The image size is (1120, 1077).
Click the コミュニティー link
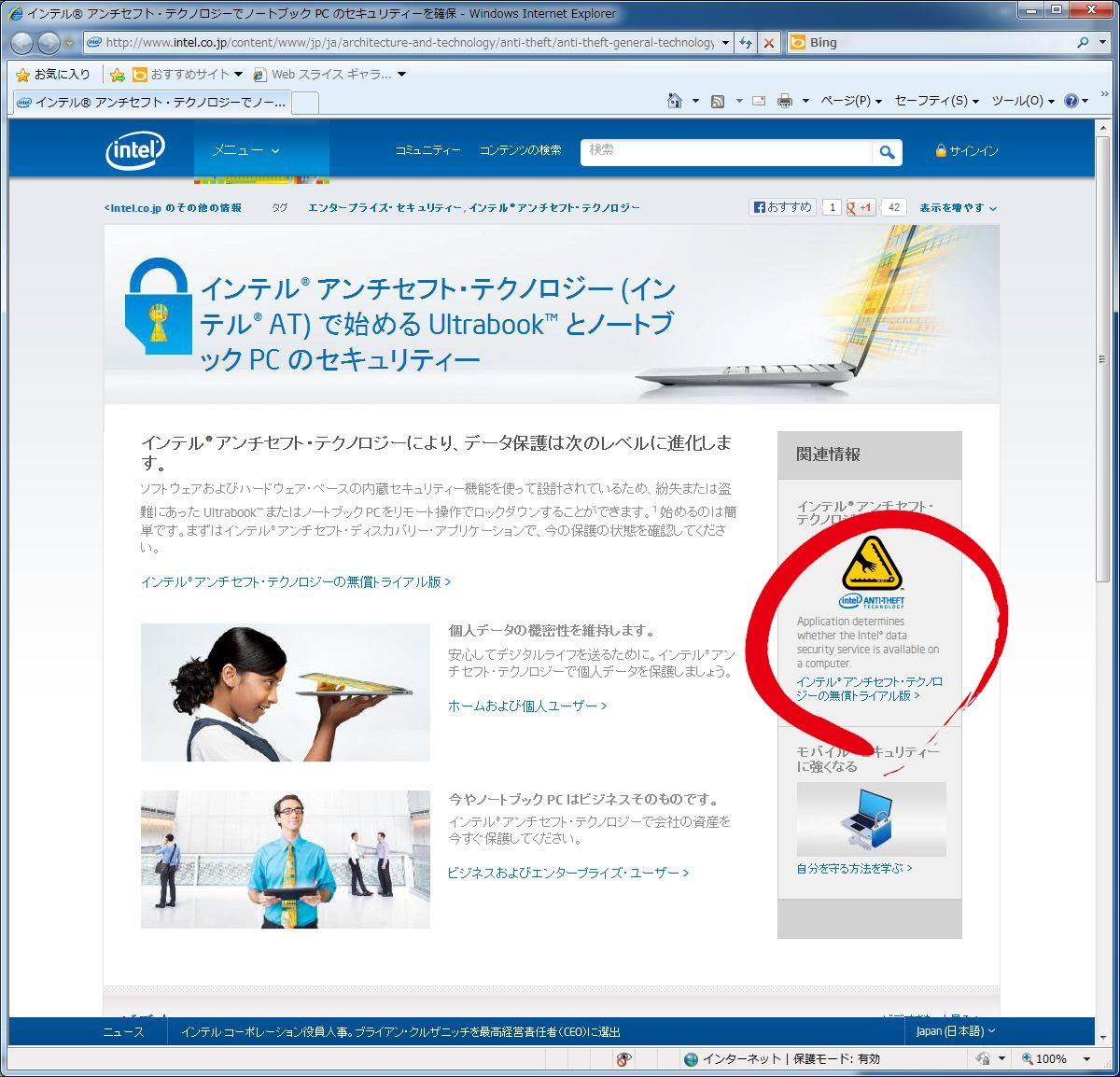coord(427,150)
